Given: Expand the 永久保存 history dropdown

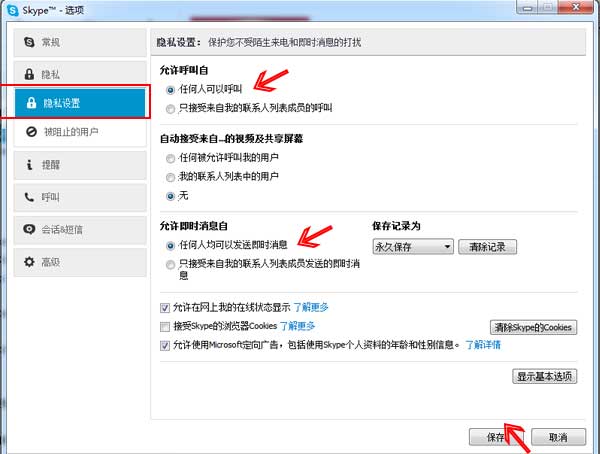Looking at the screenshot, I should pyautogui.click(x=411, y=246).
